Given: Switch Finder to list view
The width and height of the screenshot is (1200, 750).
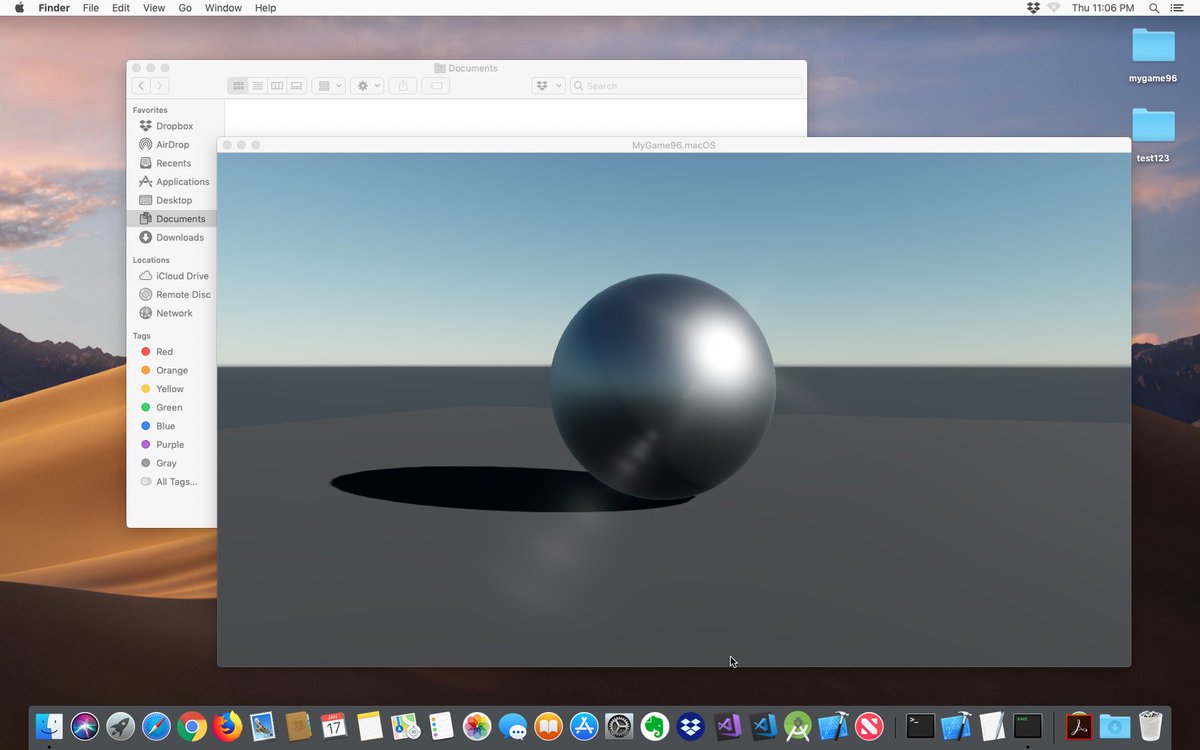Looking at the screenshot, I should point(258,86).
